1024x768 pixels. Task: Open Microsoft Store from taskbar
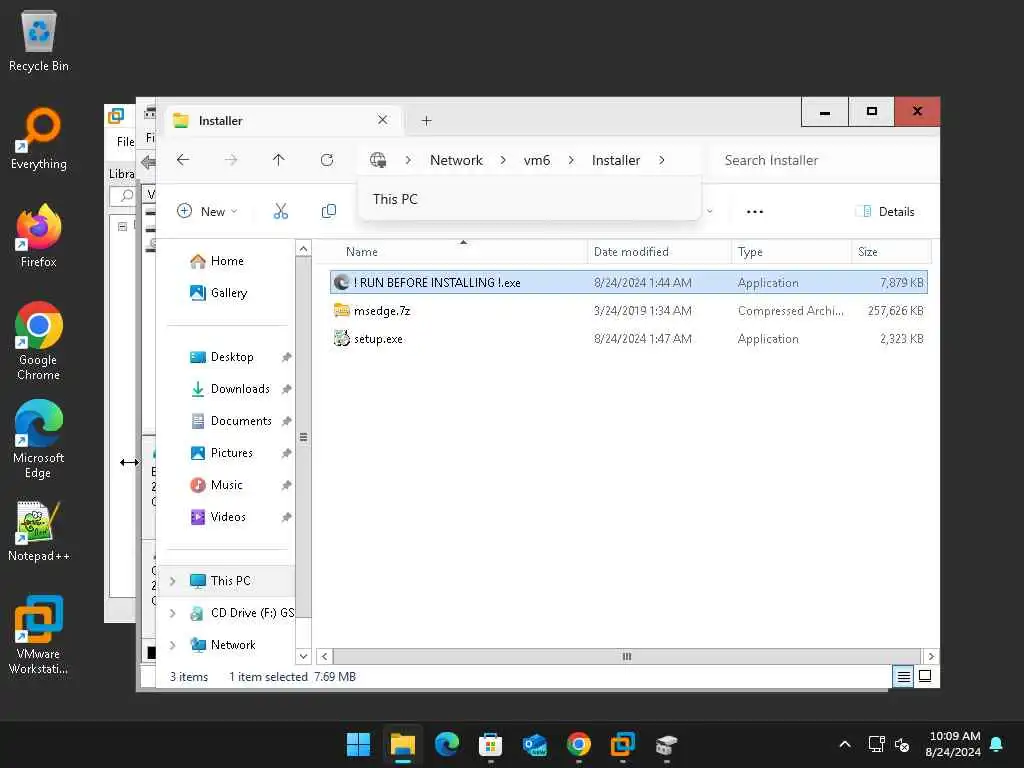pyautogui.click(x=490, y=744)
